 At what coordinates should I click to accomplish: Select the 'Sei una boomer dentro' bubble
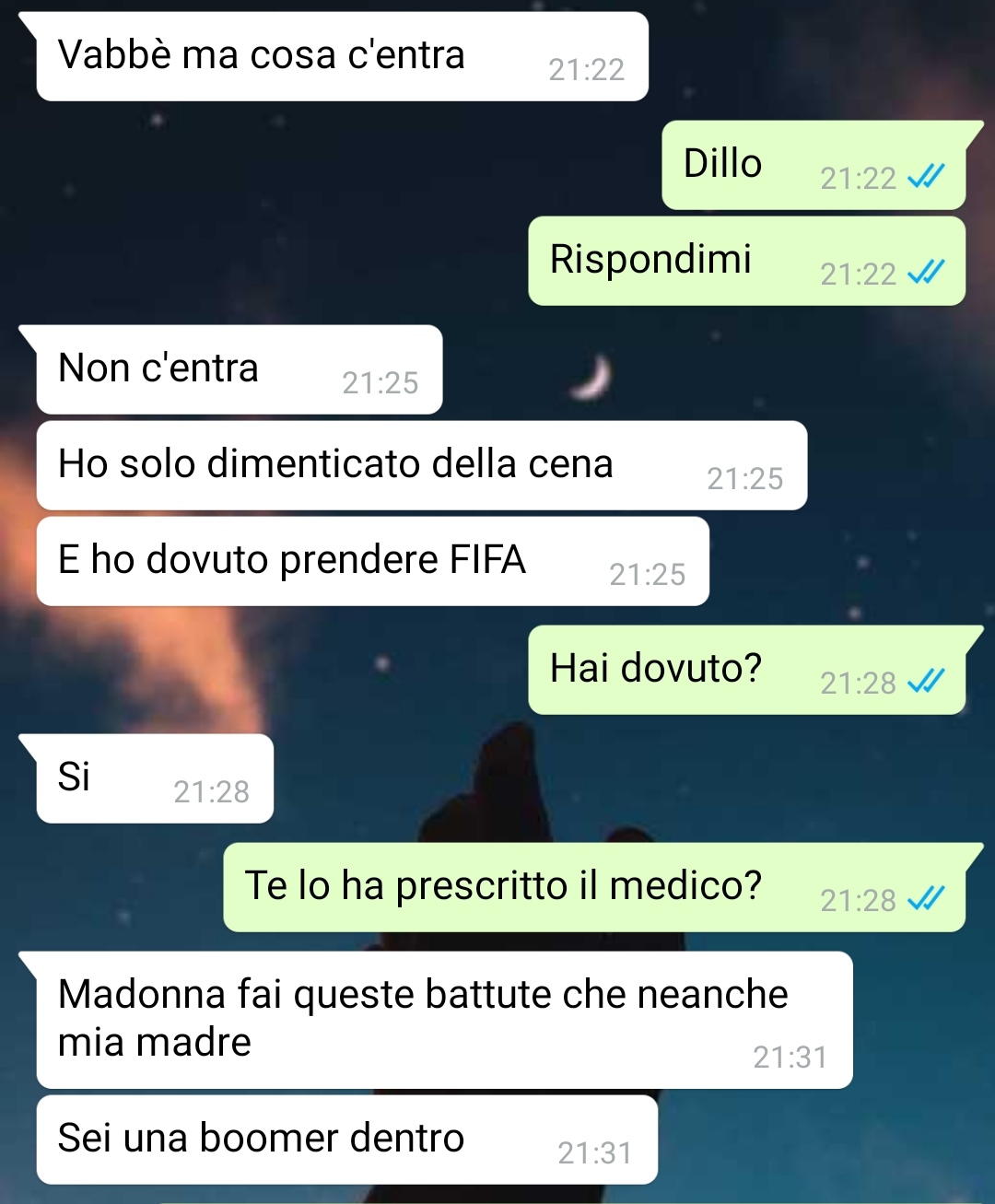[x=347, y=1140]
